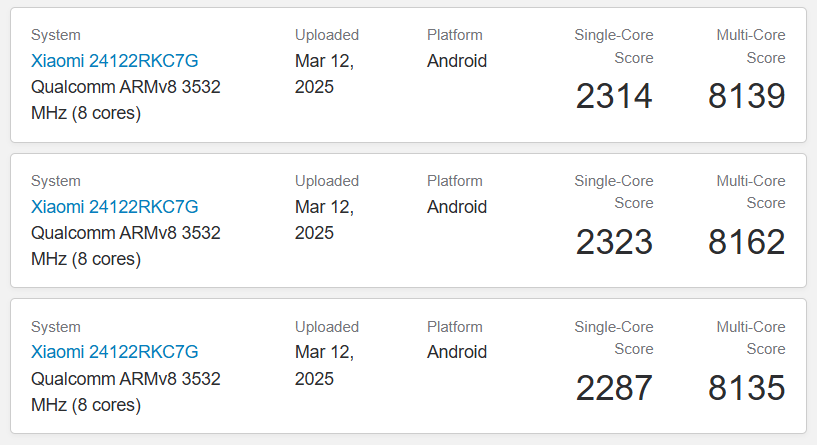Screen dimensions: 817x445
Task: Click Qualcomm ARMv8 processor text in middle card
Action: pyautogui.click(x=125, y=246)
